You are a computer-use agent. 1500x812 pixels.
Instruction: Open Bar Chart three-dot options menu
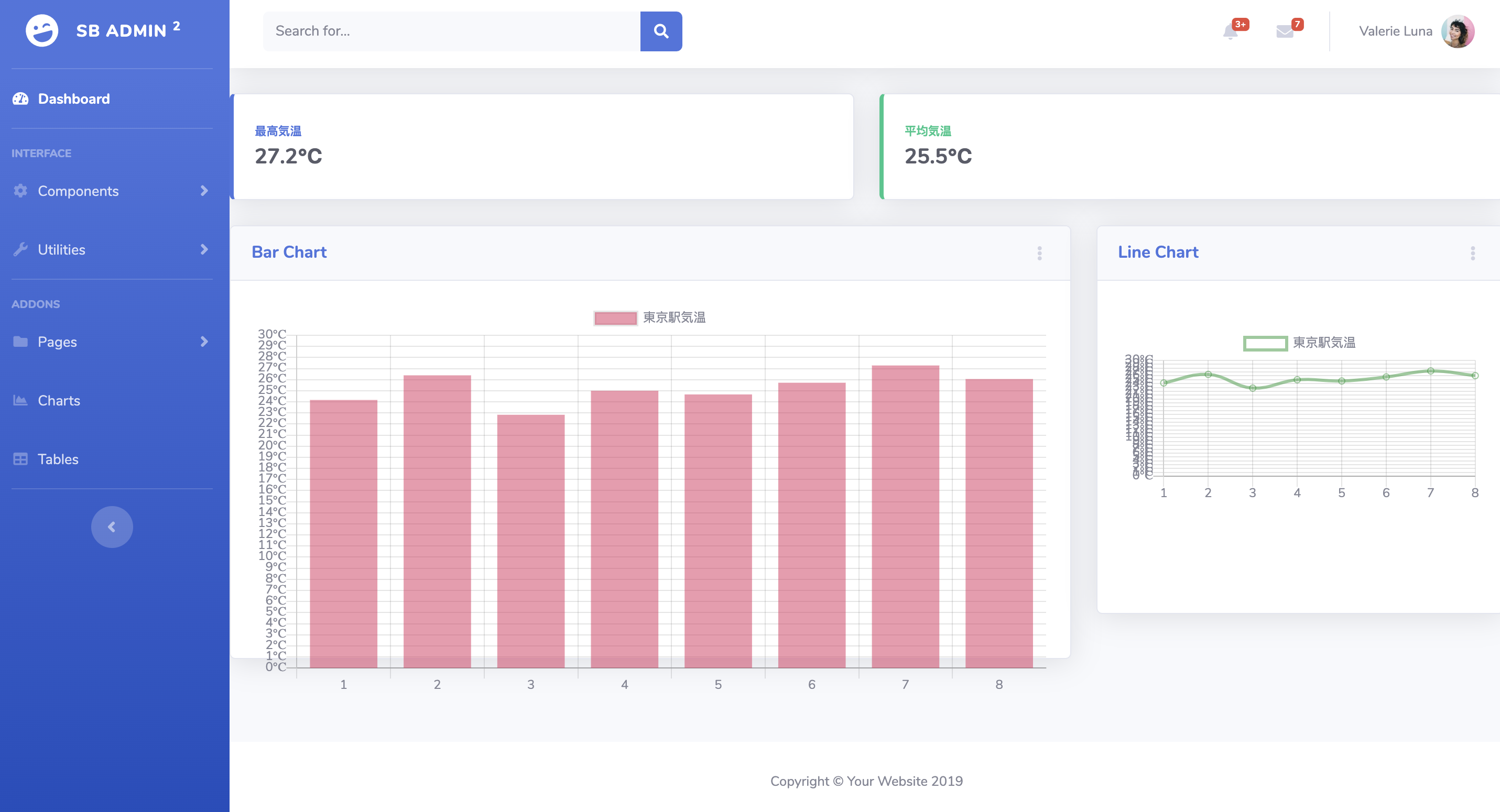pos(1039,253)
